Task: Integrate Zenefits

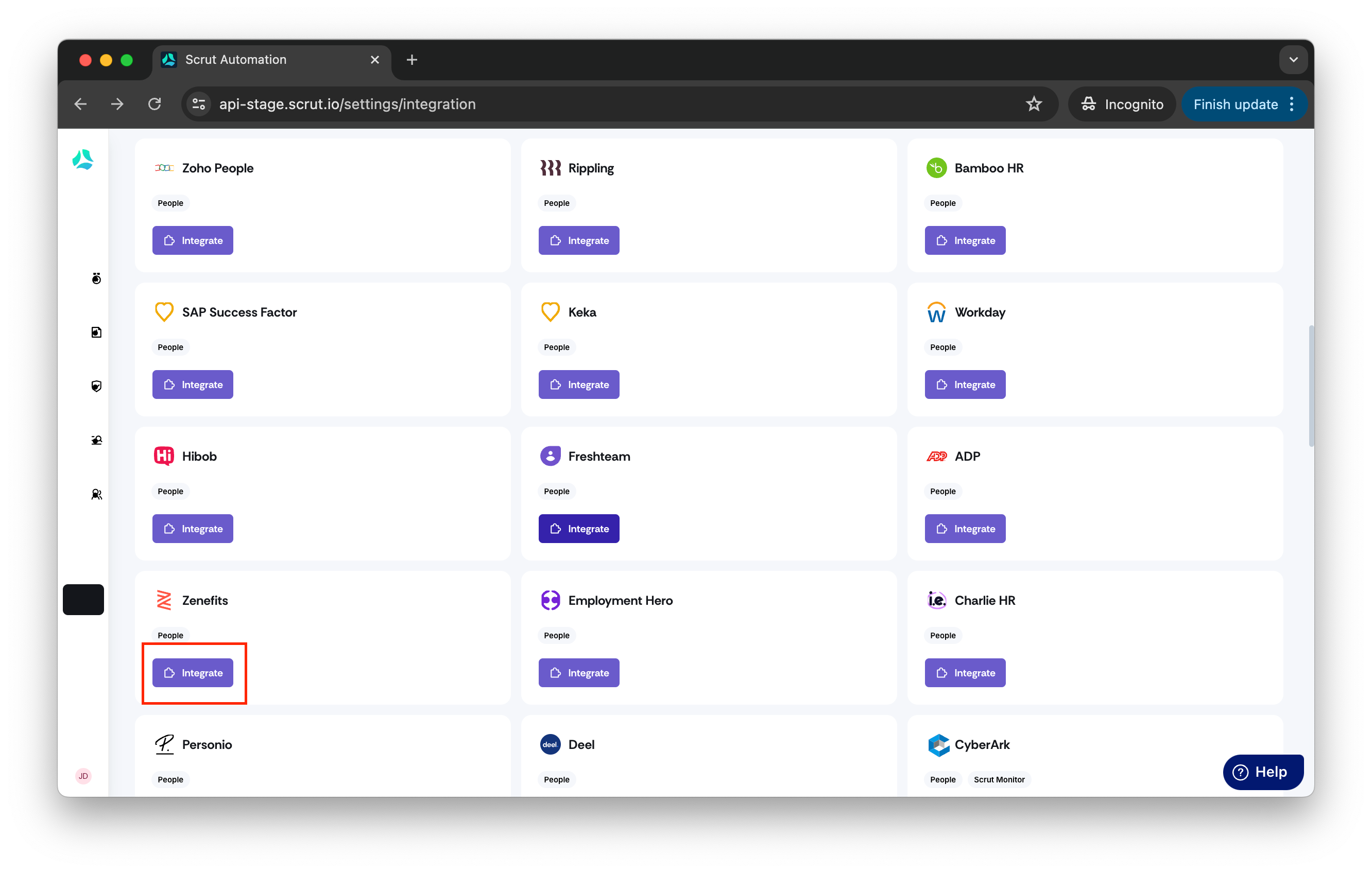Action: (193, 673)
